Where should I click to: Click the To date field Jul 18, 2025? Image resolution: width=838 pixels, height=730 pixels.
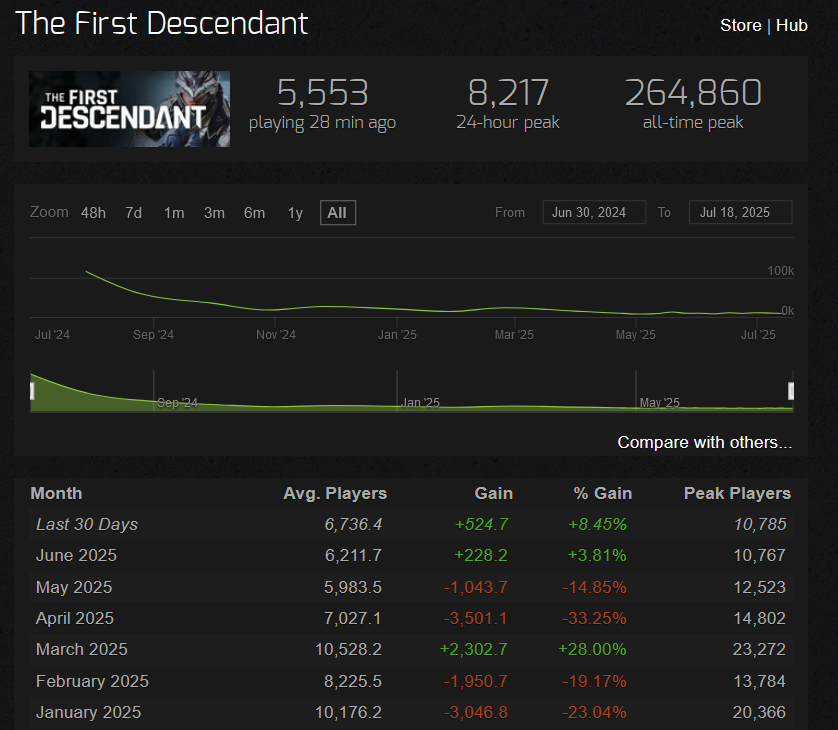(x=740, y=212)
